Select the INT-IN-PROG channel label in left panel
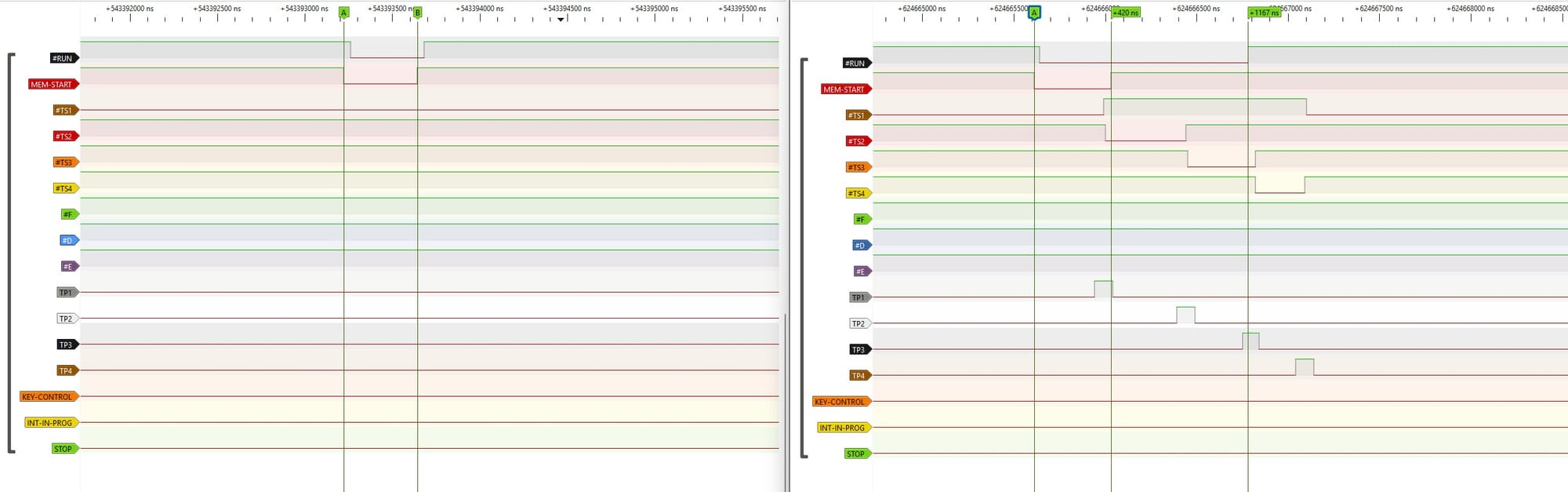 (x=52, y=422)
